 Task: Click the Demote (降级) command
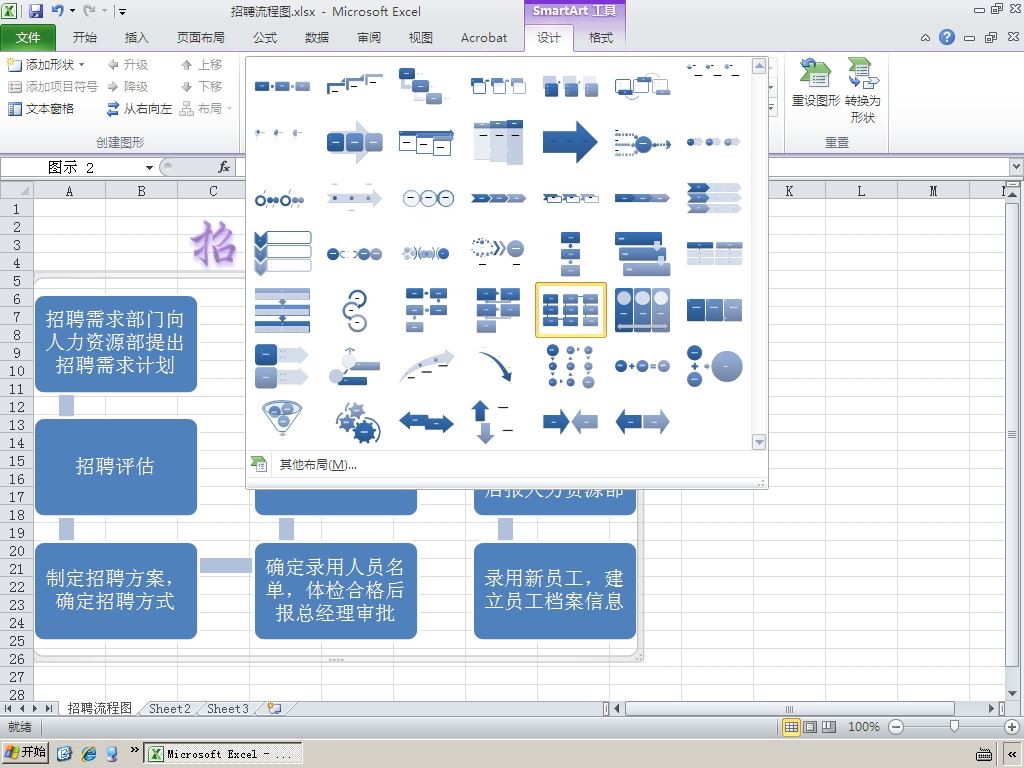[x=127, y=86]
